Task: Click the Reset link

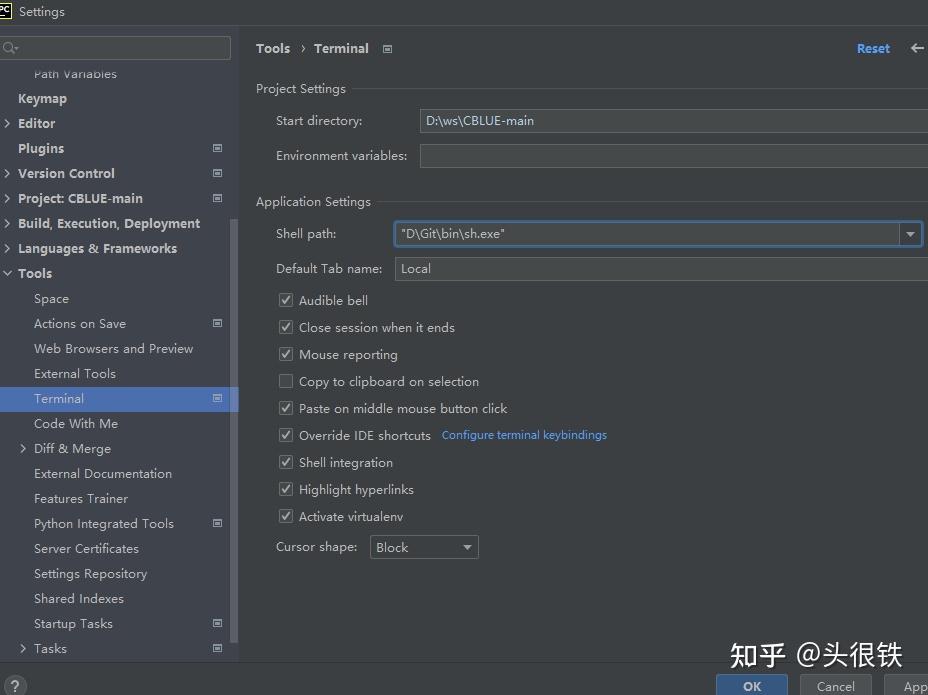Action: click(873, 49)
